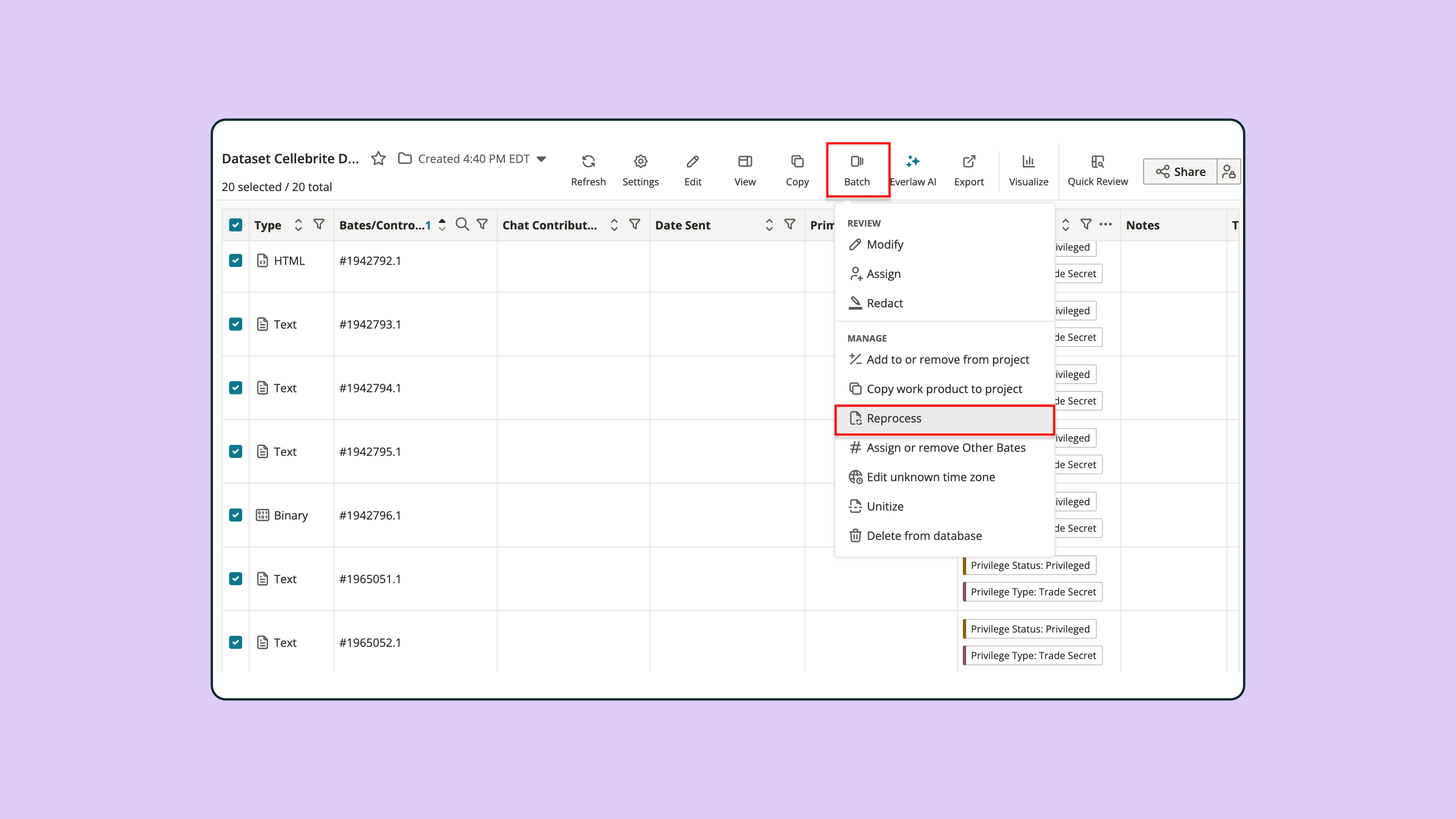Launch Everlaw AI from the toolbar
Screen dimensions: 1456x819
[913, 170]
